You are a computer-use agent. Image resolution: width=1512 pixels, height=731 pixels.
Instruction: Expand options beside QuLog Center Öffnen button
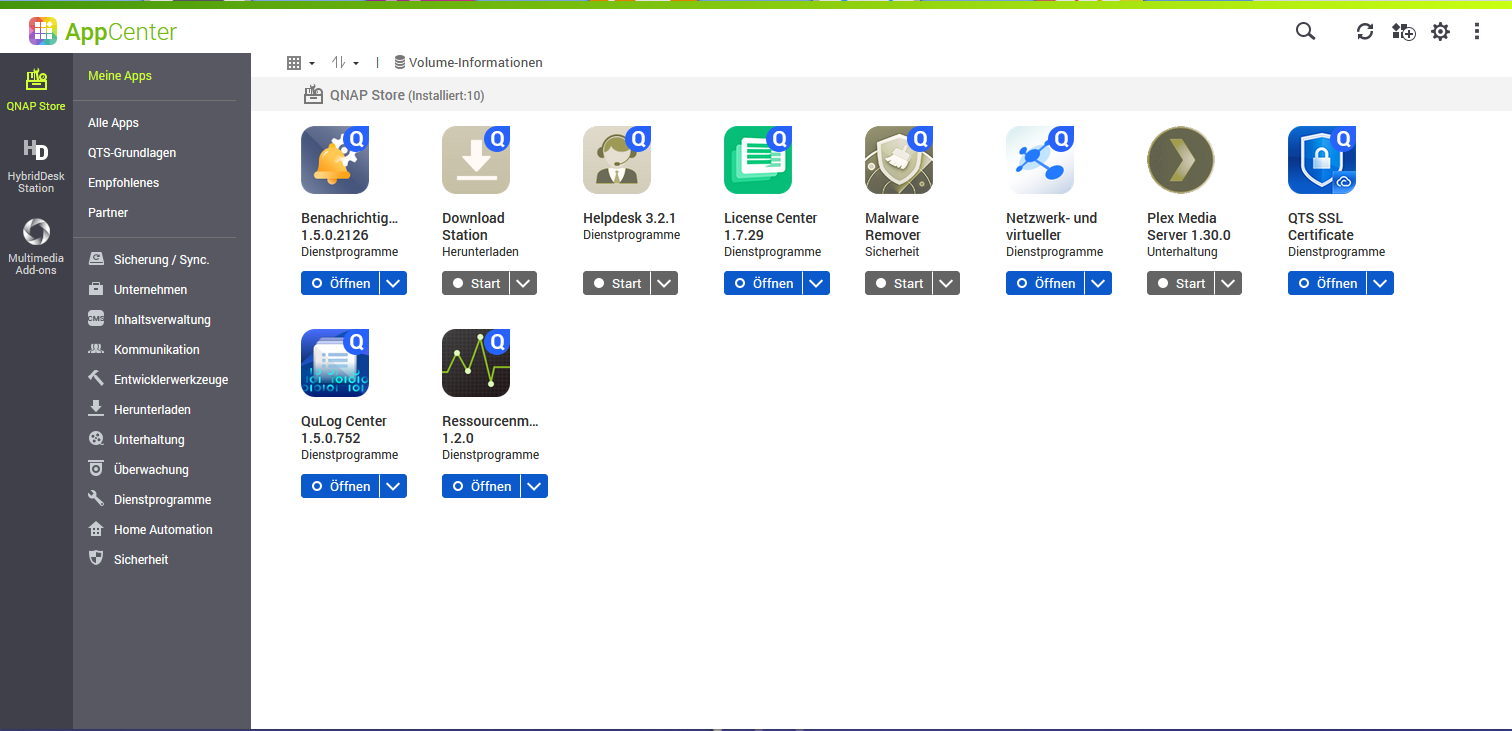click(x=393, y=486)
